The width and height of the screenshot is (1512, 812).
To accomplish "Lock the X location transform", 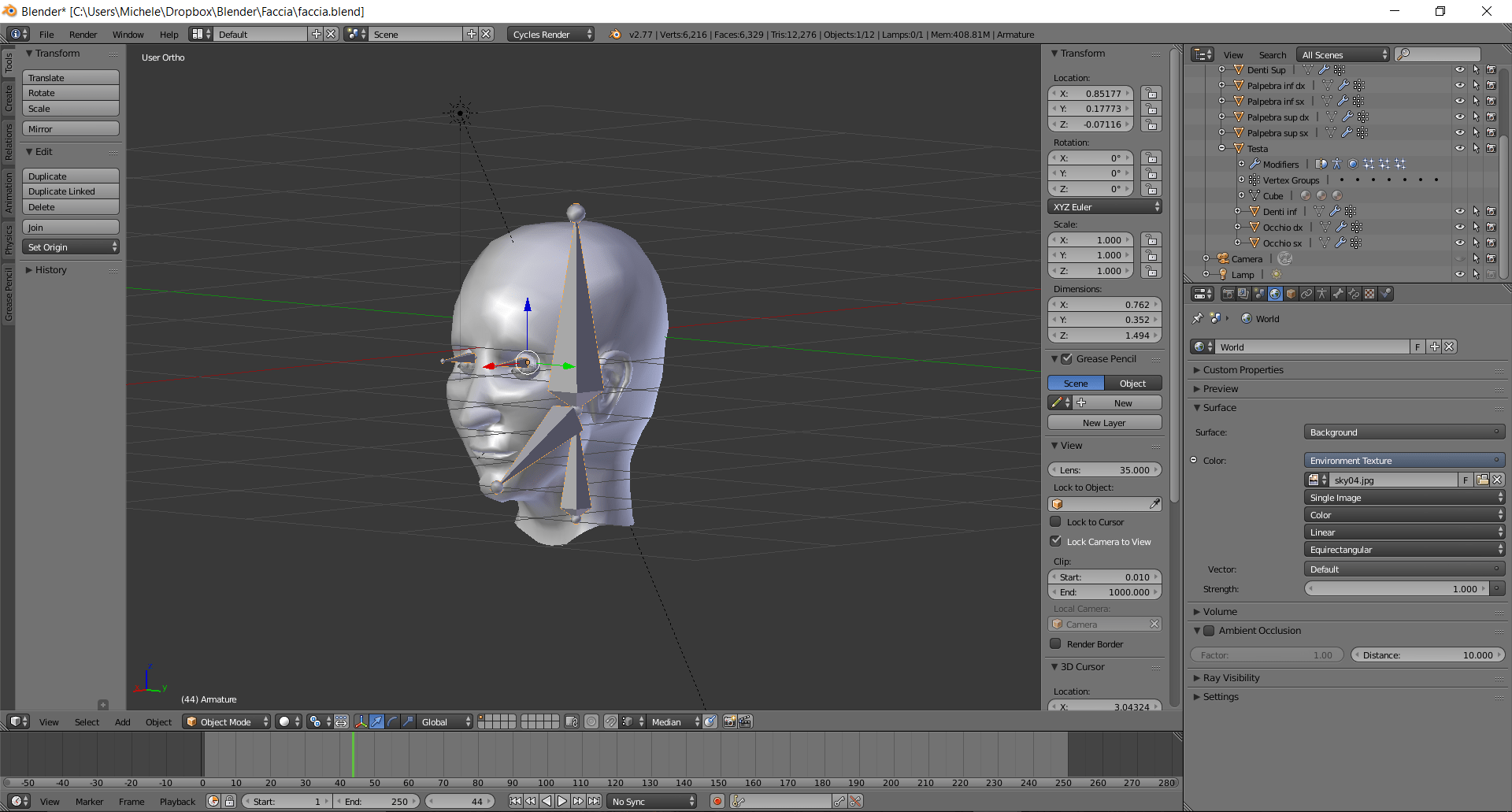I will click(1151, 93).
